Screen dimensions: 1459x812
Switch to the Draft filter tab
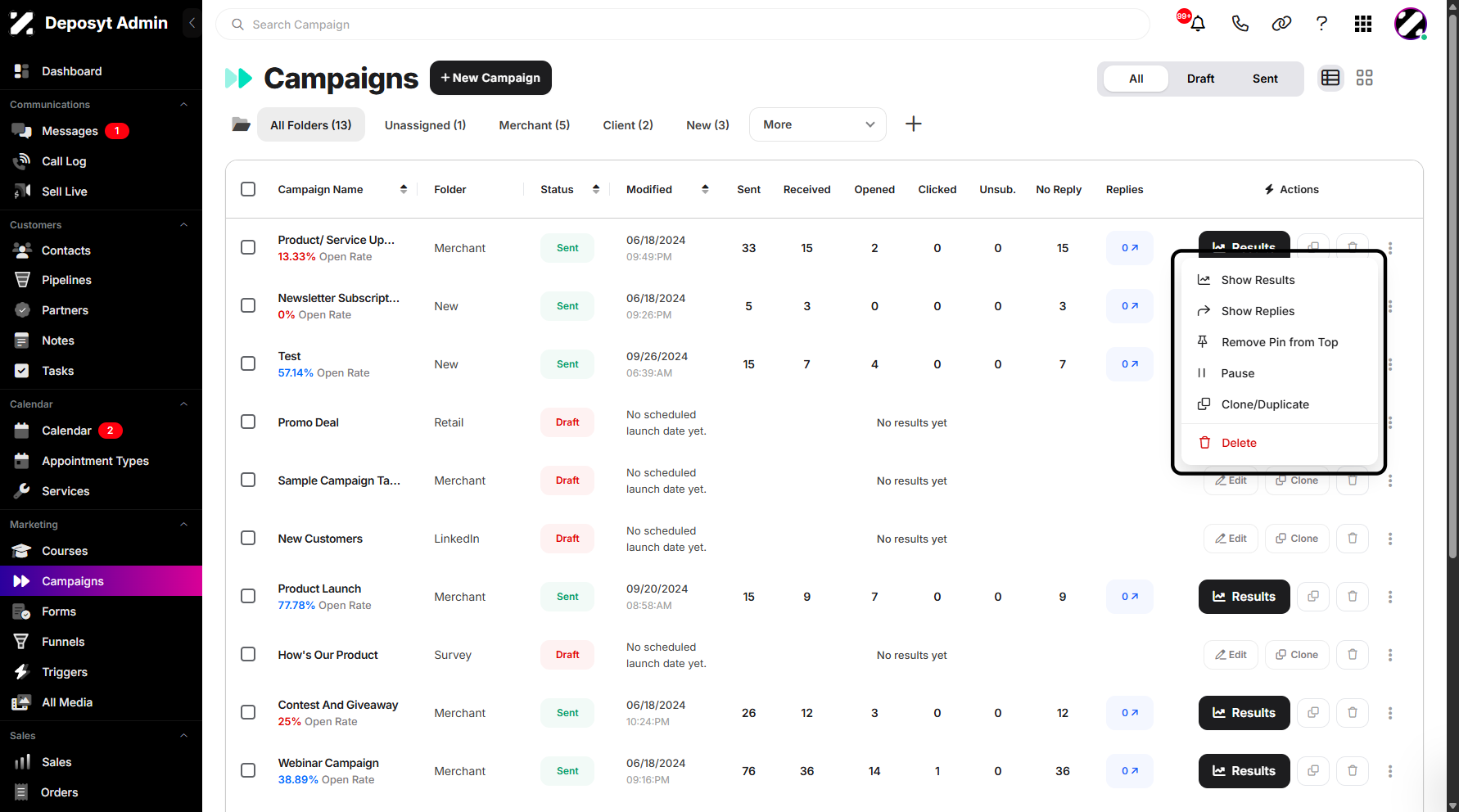(x=1200, y=79)
